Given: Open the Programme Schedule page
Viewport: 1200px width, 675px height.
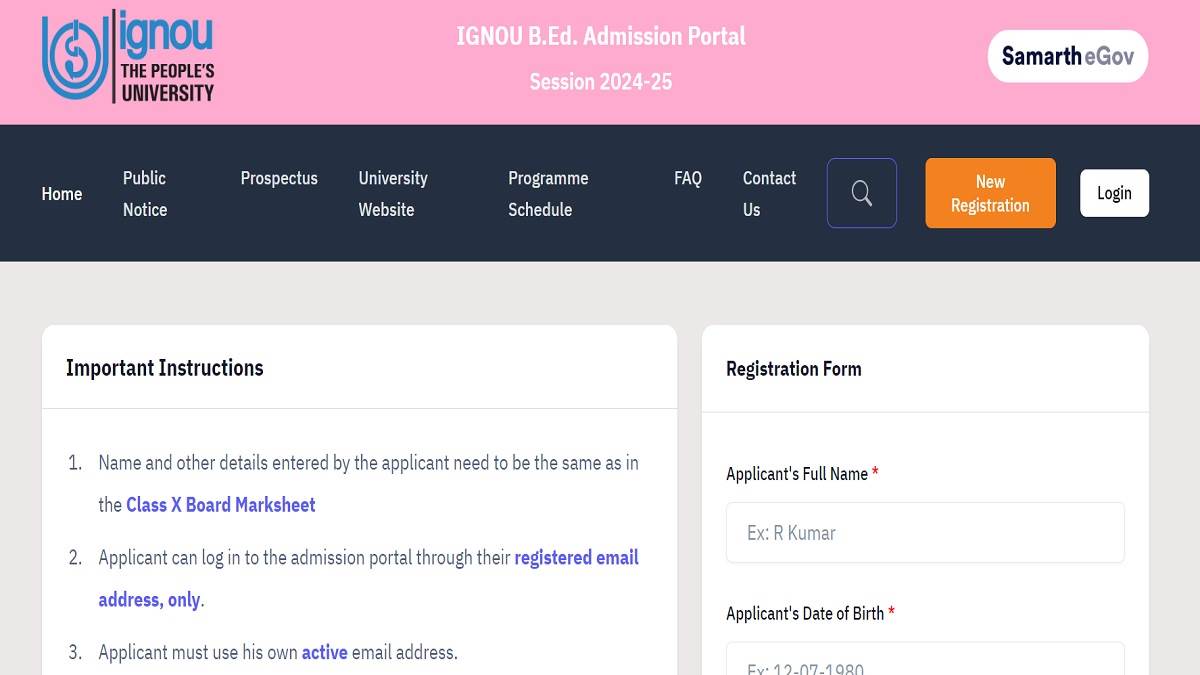Looking at the screenshot, I should 548,193.
